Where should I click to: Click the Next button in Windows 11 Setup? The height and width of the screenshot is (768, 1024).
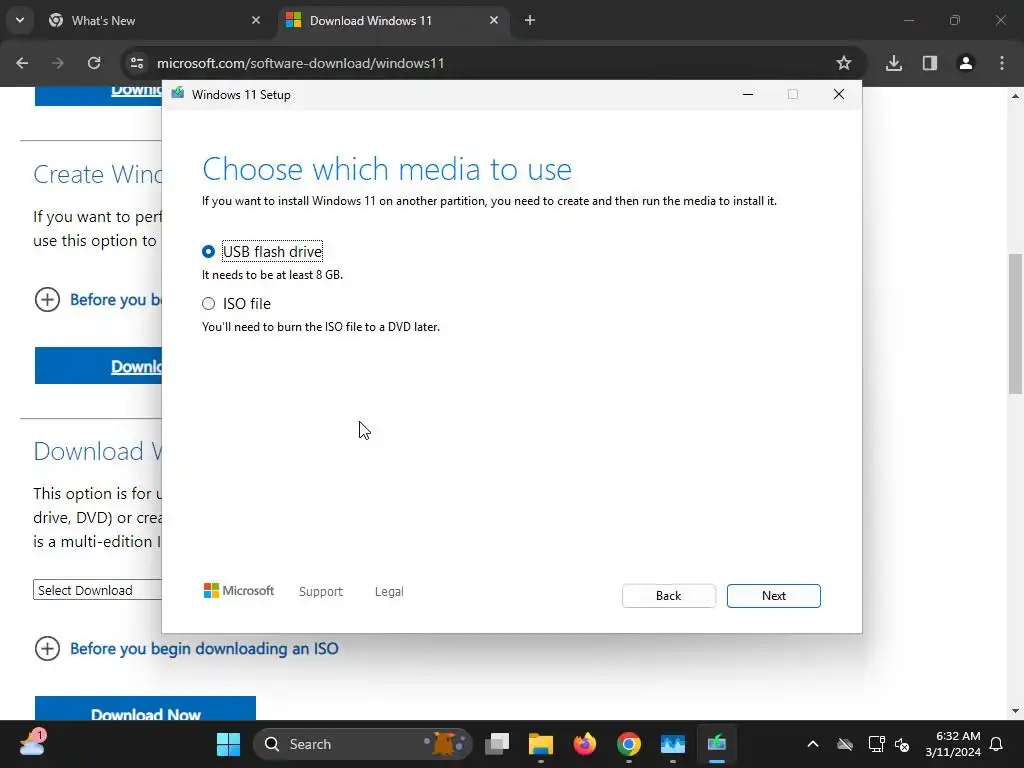[773, 596]
